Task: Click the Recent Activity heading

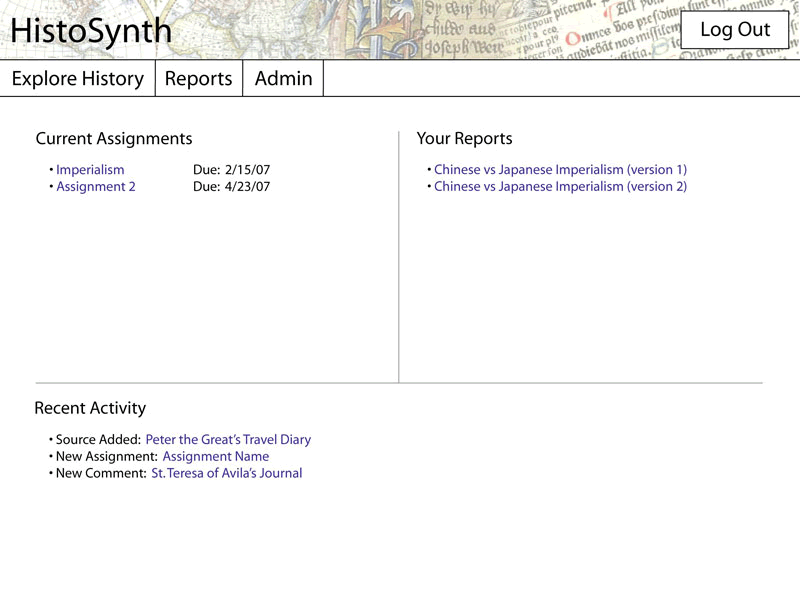Action: tap(90, 408)
